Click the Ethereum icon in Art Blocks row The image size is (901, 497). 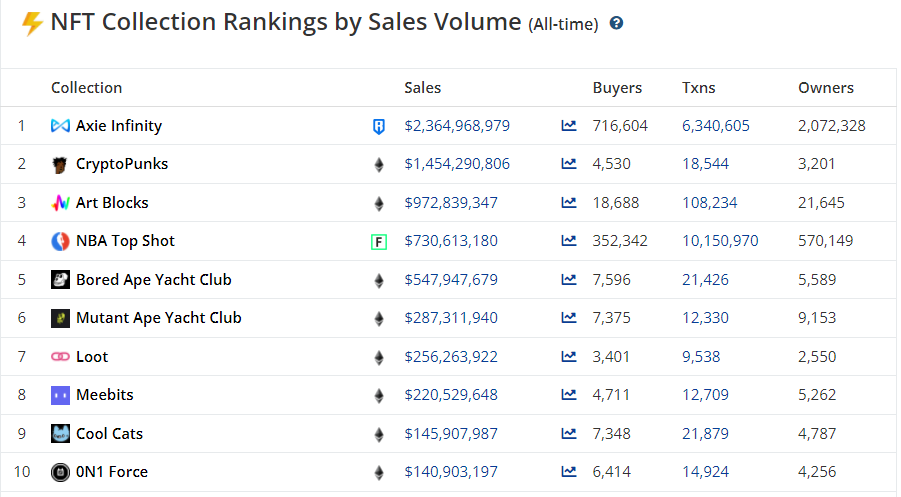tap(379, 203)
